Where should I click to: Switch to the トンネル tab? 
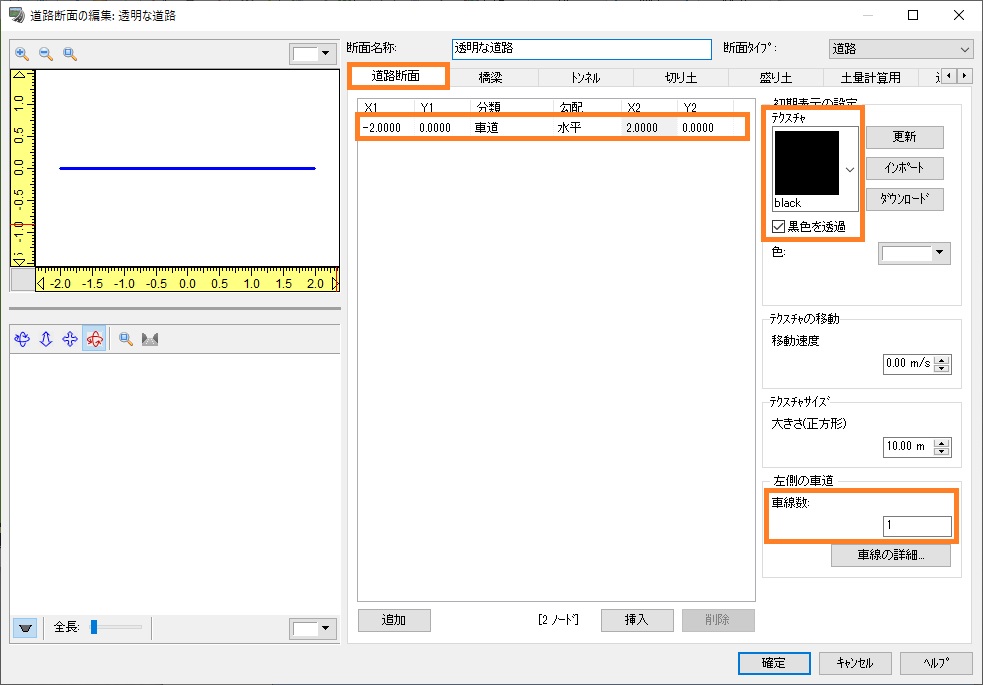[x=585, y=78]
